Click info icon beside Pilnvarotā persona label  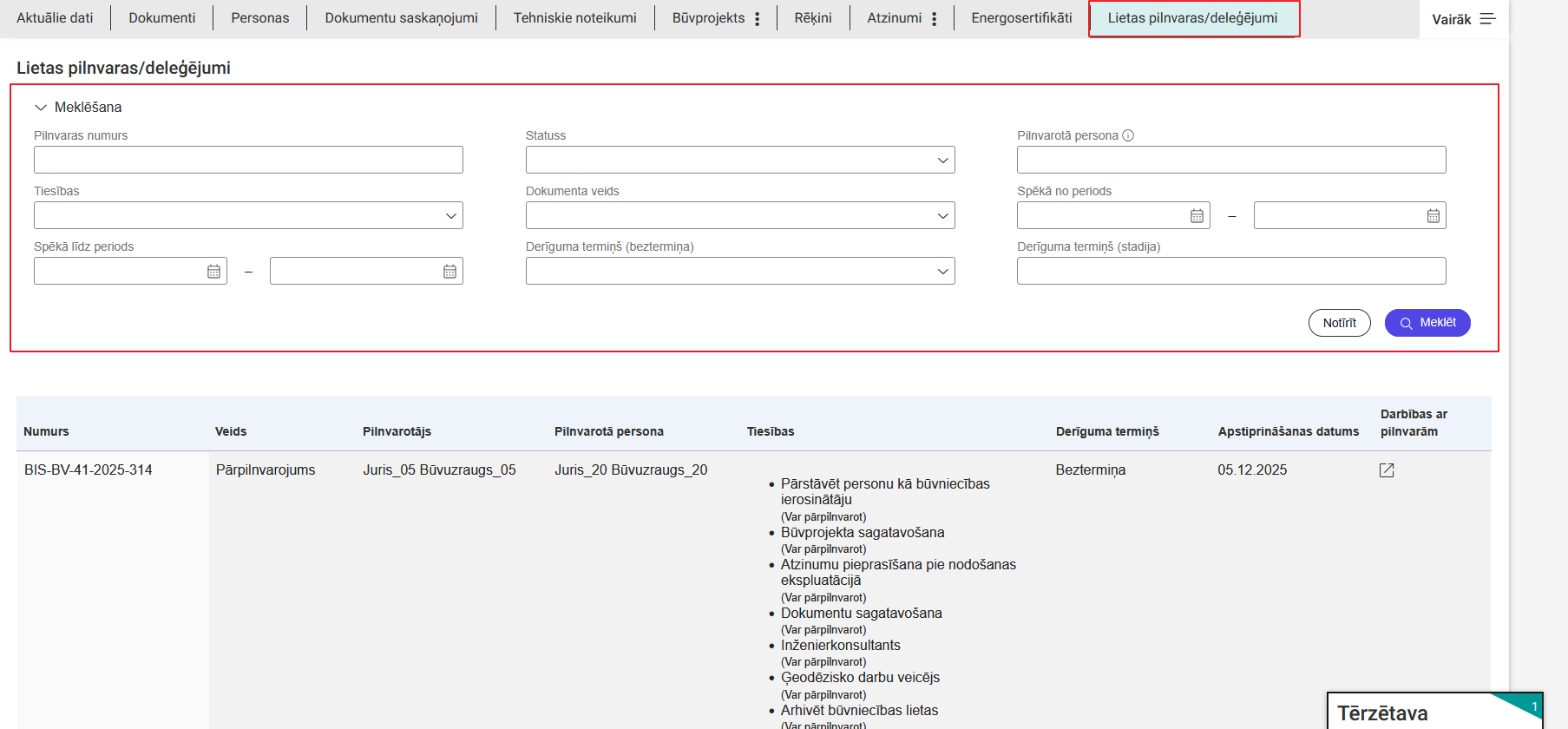coord(1128,135)
